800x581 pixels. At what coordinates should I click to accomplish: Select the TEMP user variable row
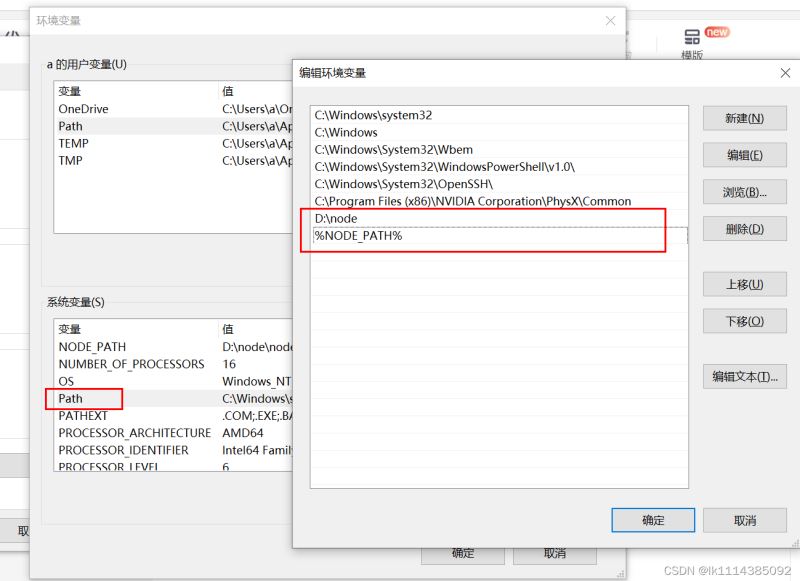click(173, 143)
